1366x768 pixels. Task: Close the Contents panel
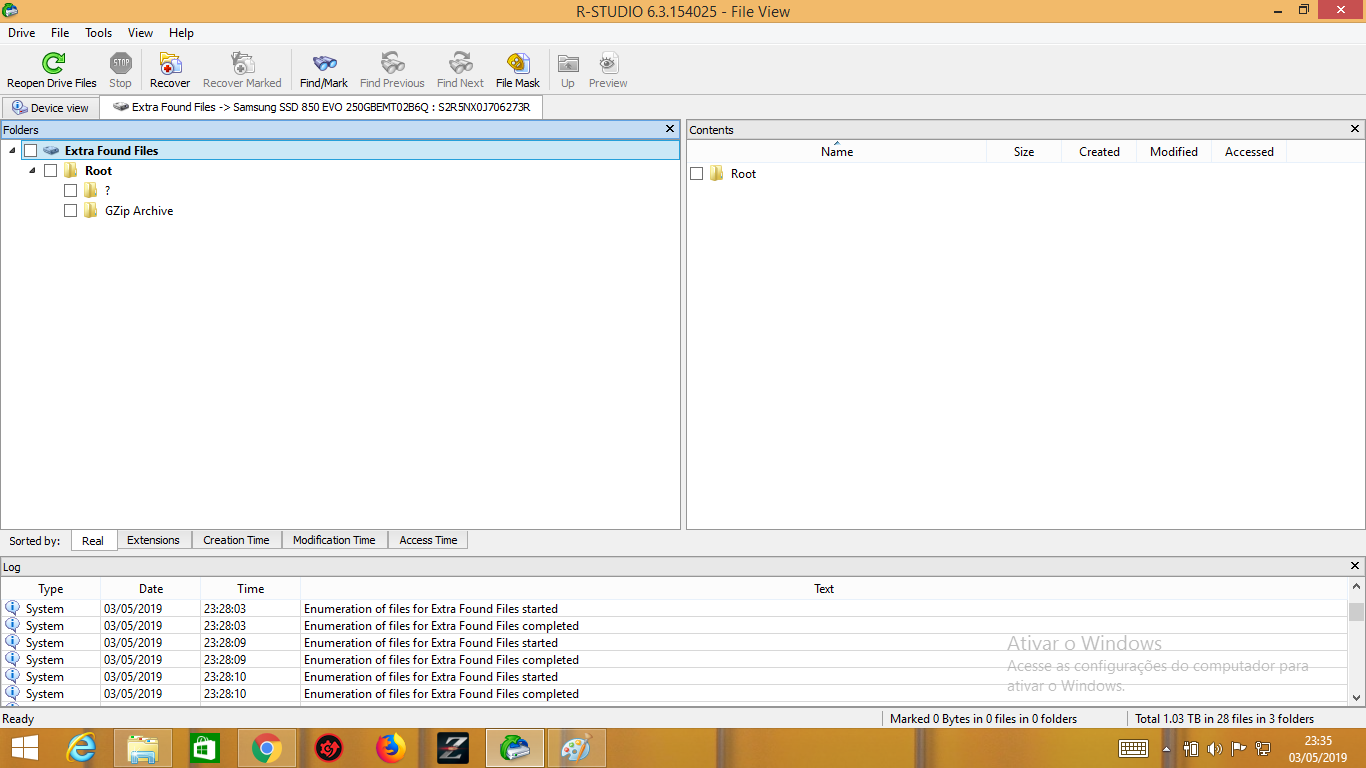[1355, 129]
